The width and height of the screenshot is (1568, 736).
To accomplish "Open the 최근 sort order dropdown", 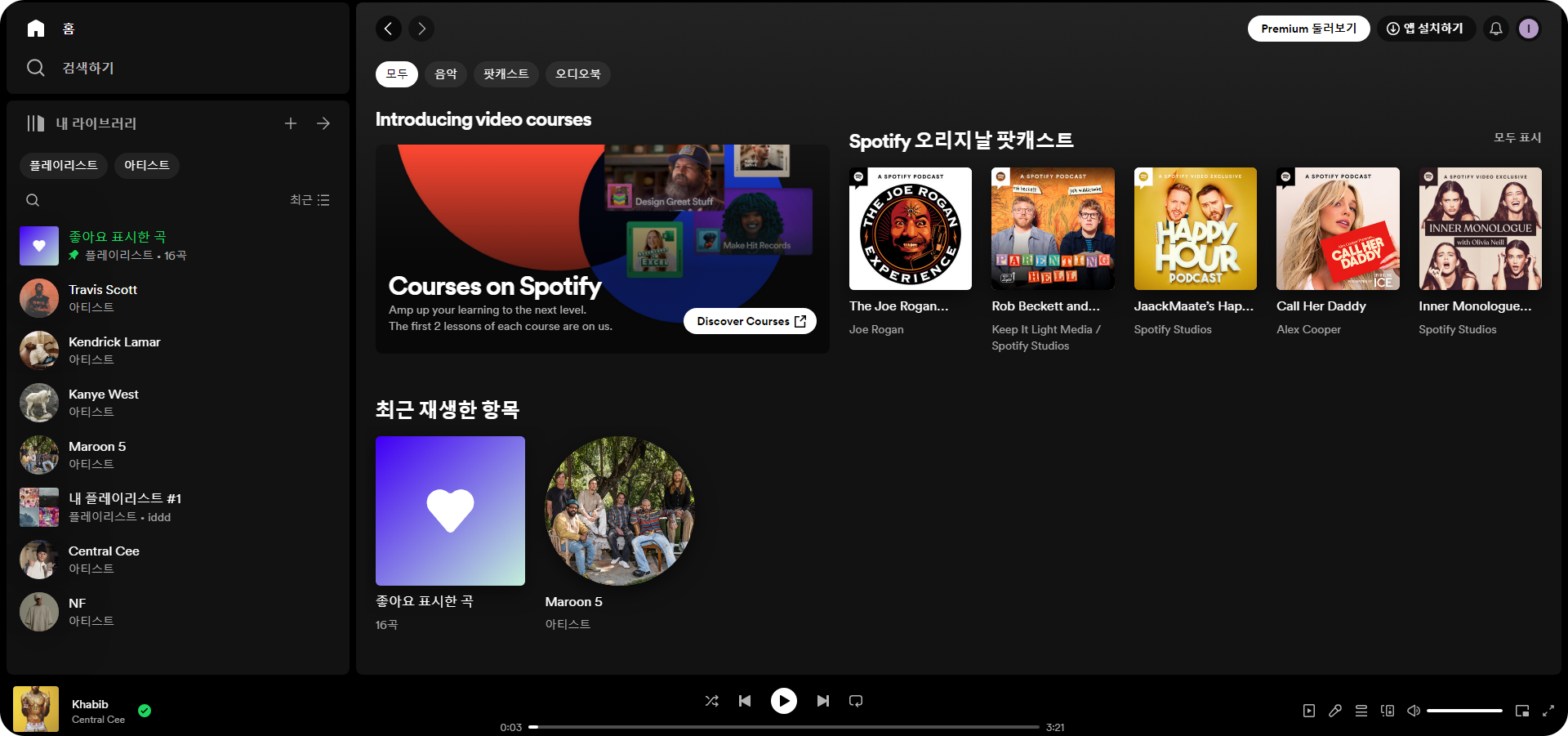I will tap(310, 200).
